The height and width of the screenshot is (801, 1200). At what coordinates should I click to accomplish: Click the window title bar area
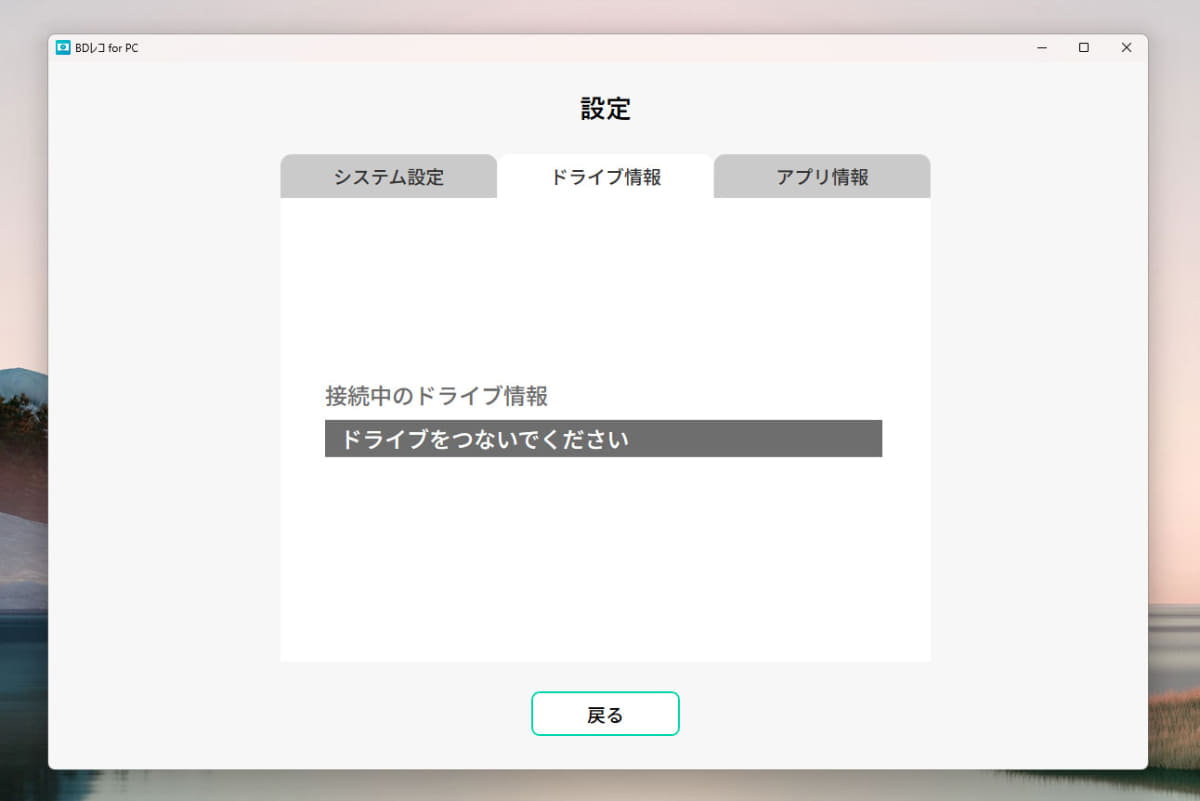tap(600, 47)
